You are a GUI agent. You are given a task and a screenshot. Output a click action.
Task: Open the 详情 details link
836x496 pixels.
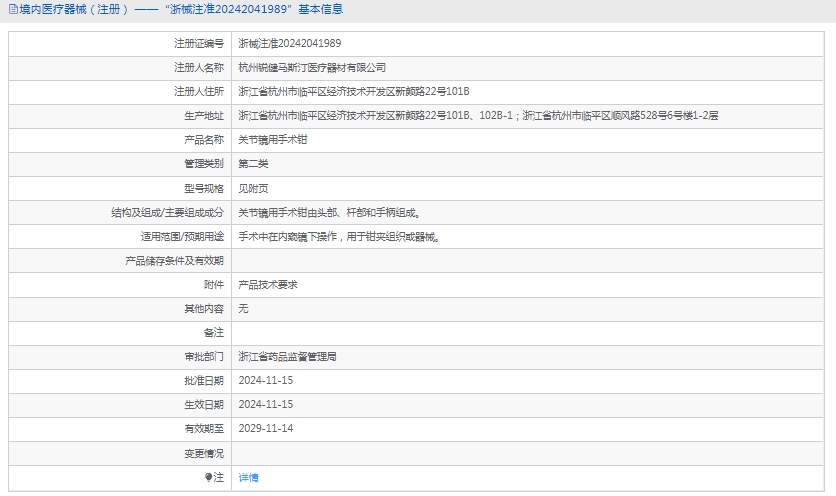[x=248, y=478]
